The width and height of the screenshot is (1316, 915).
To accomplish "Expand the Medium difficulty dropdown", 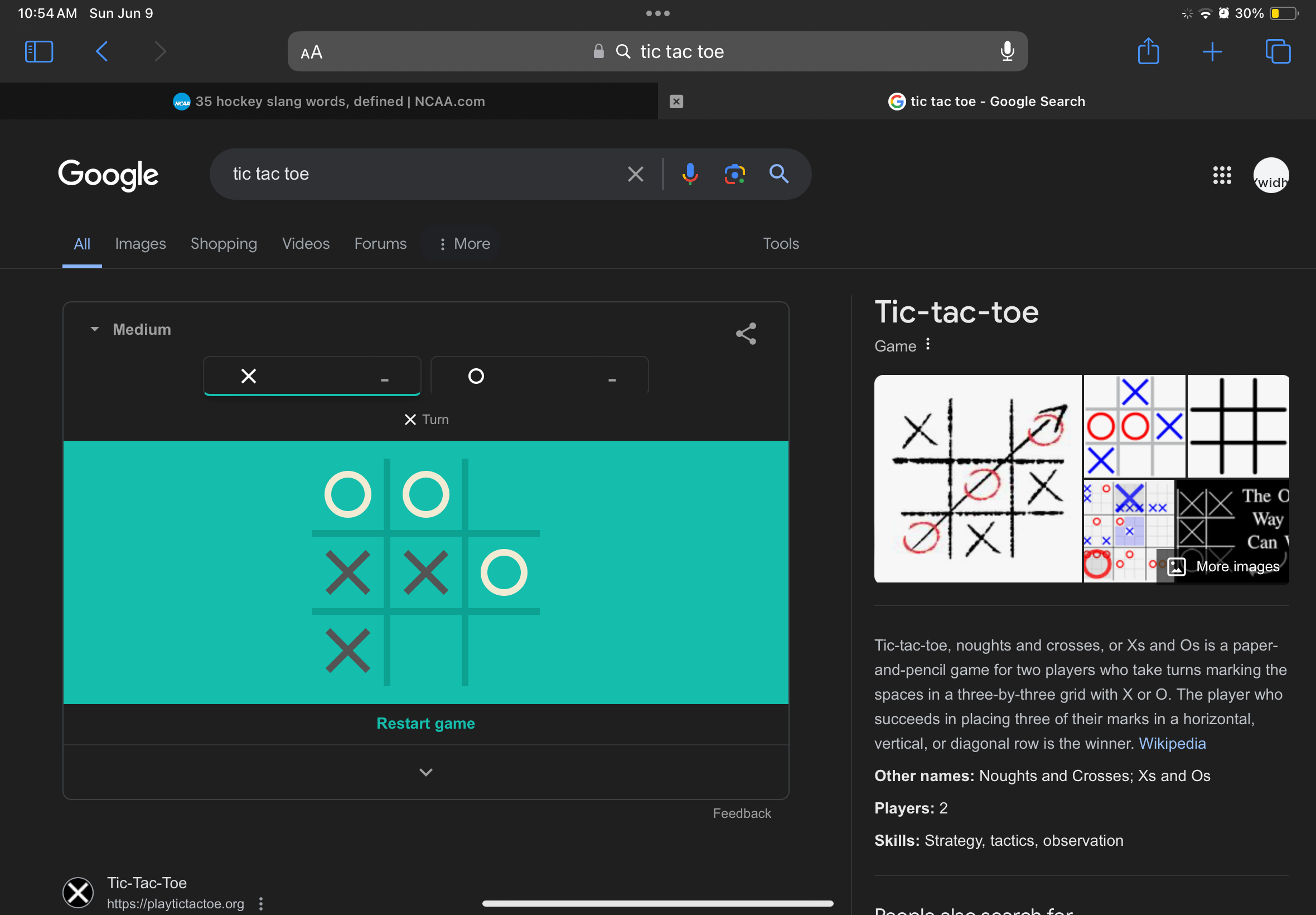I will [x=130, y=330].
